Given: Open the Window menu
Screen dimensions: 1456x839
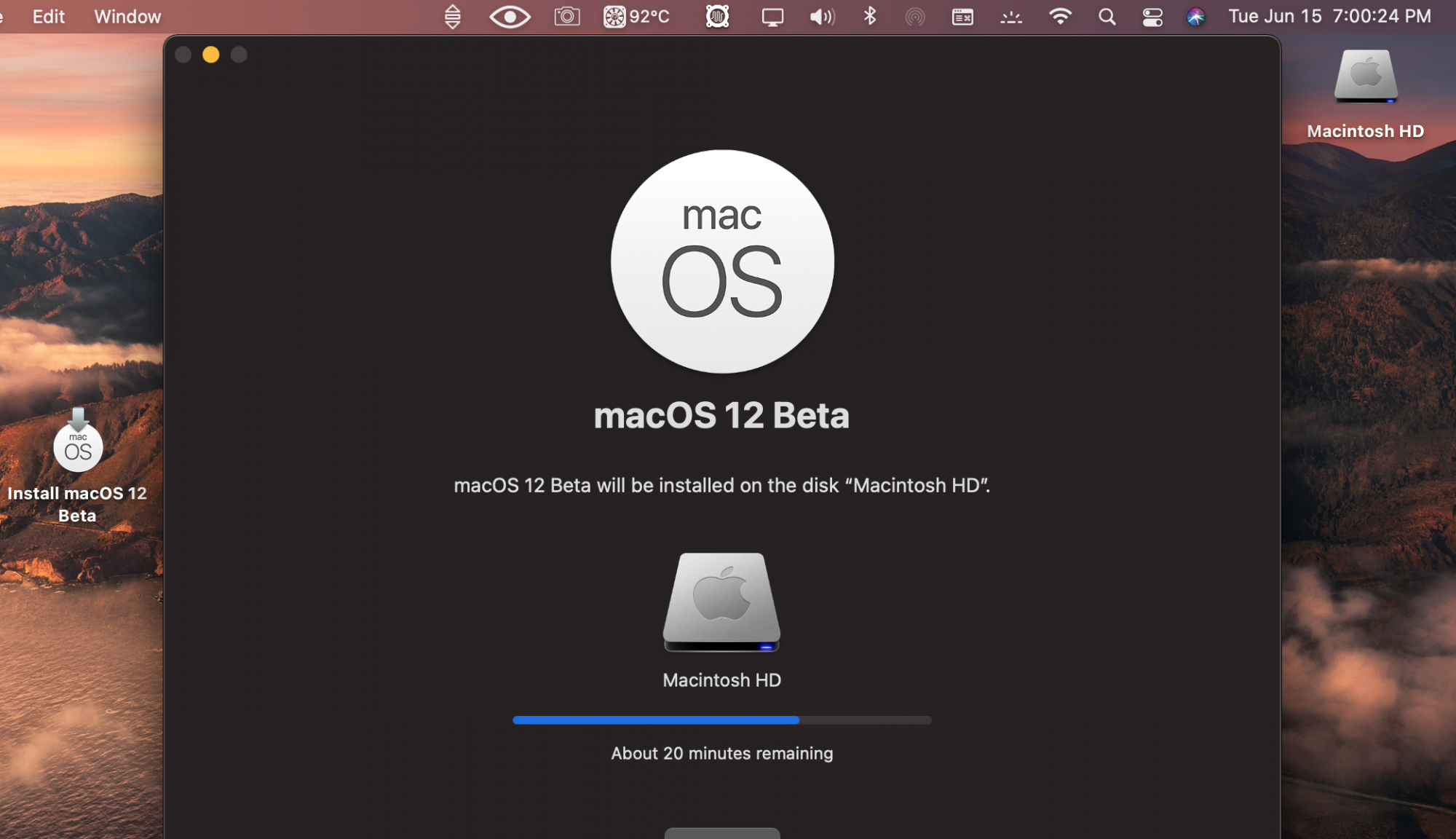Looking at the screenshot, I should 127,16.
